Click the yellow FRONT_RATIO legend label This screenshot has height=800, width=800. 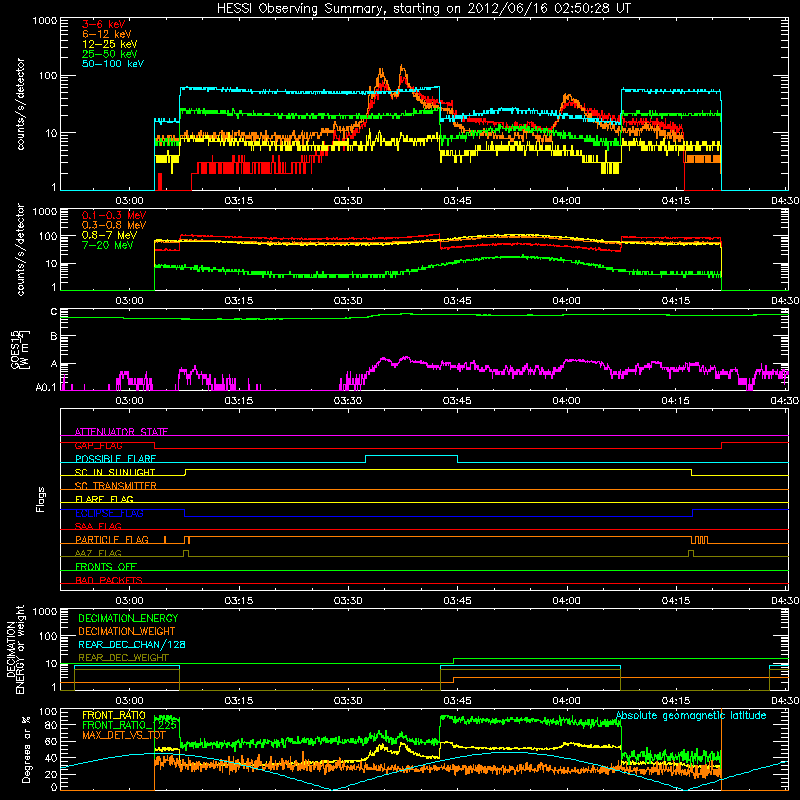[x=114, y=715]
